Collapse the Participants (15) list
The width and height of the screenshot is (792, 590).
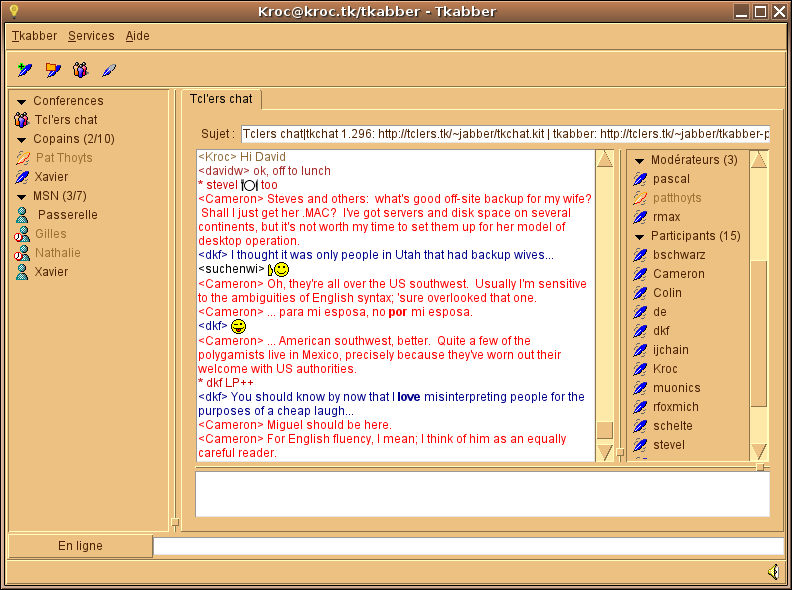pos(639,236)
